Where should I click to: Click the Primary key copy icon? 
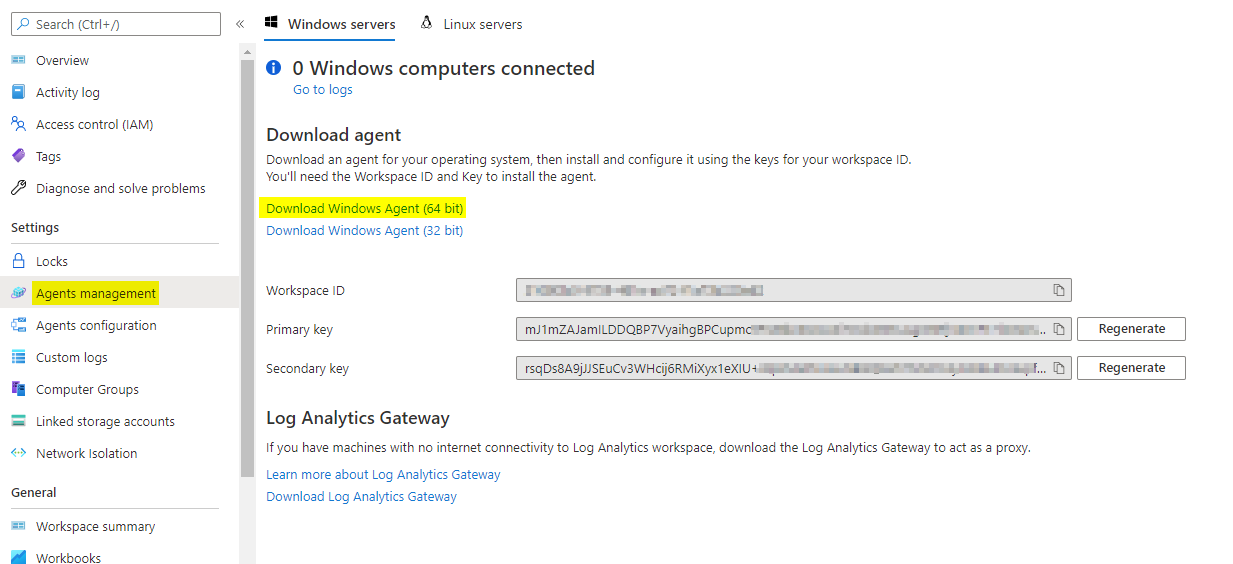(x=1059, y=329)
